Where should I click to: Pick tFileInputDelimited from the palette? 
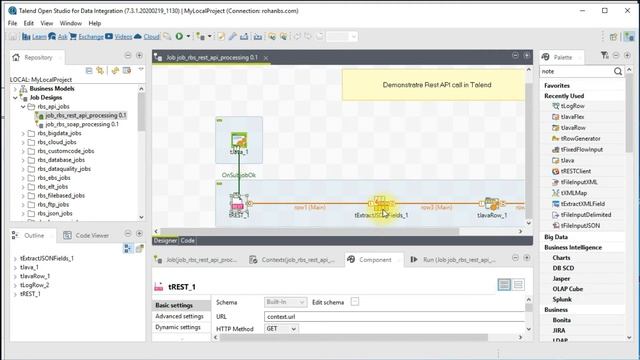coord(582,215)
